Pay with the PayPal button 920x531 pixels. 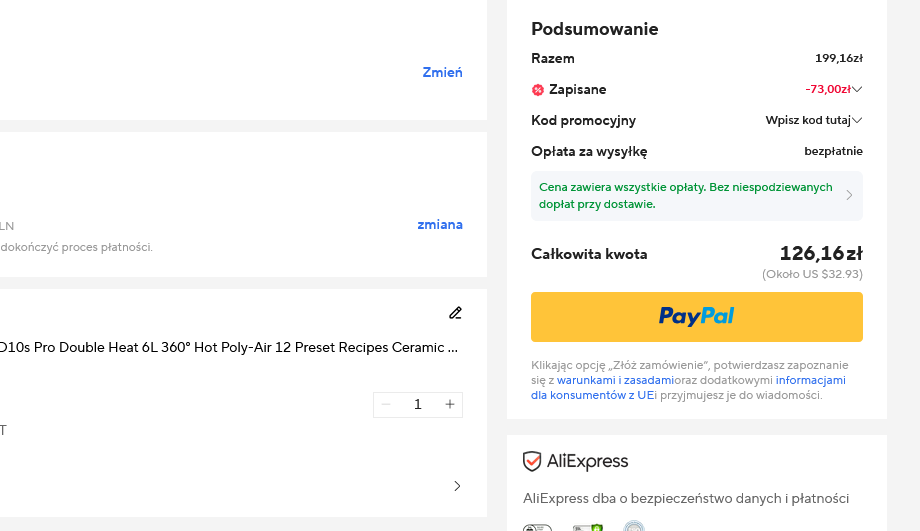[696, 317]
